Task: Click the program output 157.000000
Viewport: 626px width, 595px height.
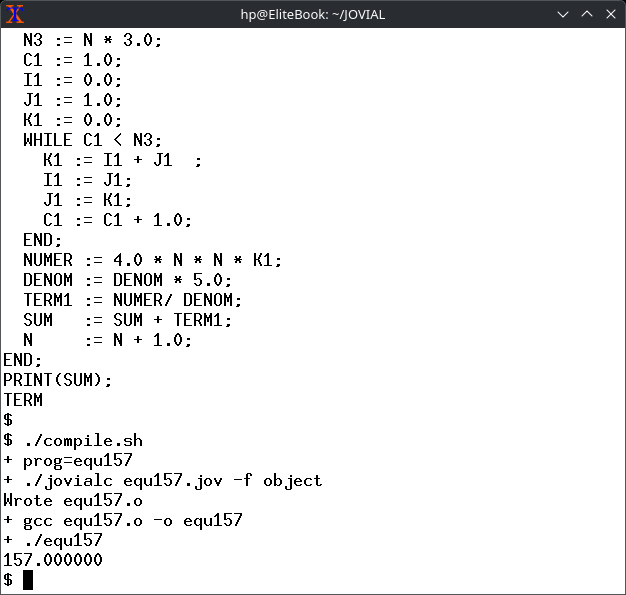Action: pyautogui.click(x=53, y=560)
